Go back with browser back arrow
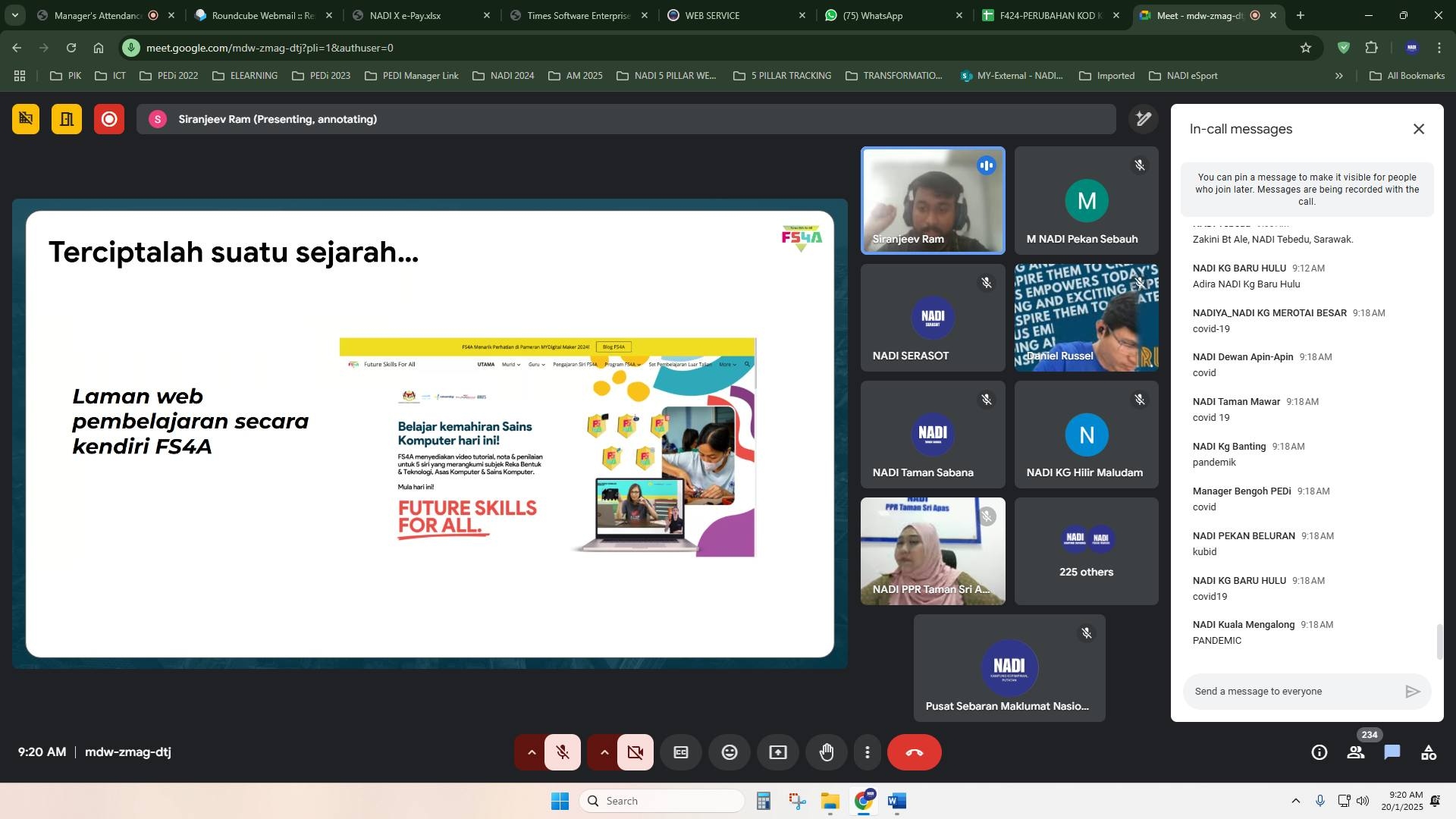This screenshot has width=1456, height=819. pyautogui.click(x=17, y=48)
